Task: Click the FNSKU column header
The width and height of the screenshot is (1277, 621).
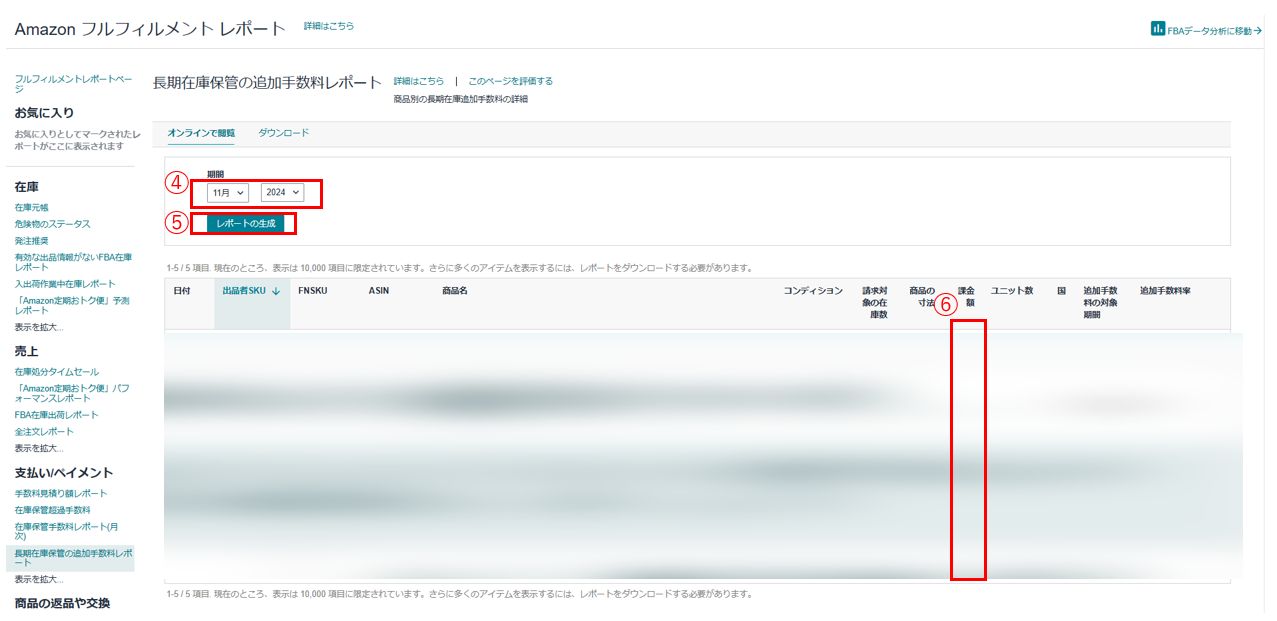Action: pyautogui.click(x=313, y=291)
